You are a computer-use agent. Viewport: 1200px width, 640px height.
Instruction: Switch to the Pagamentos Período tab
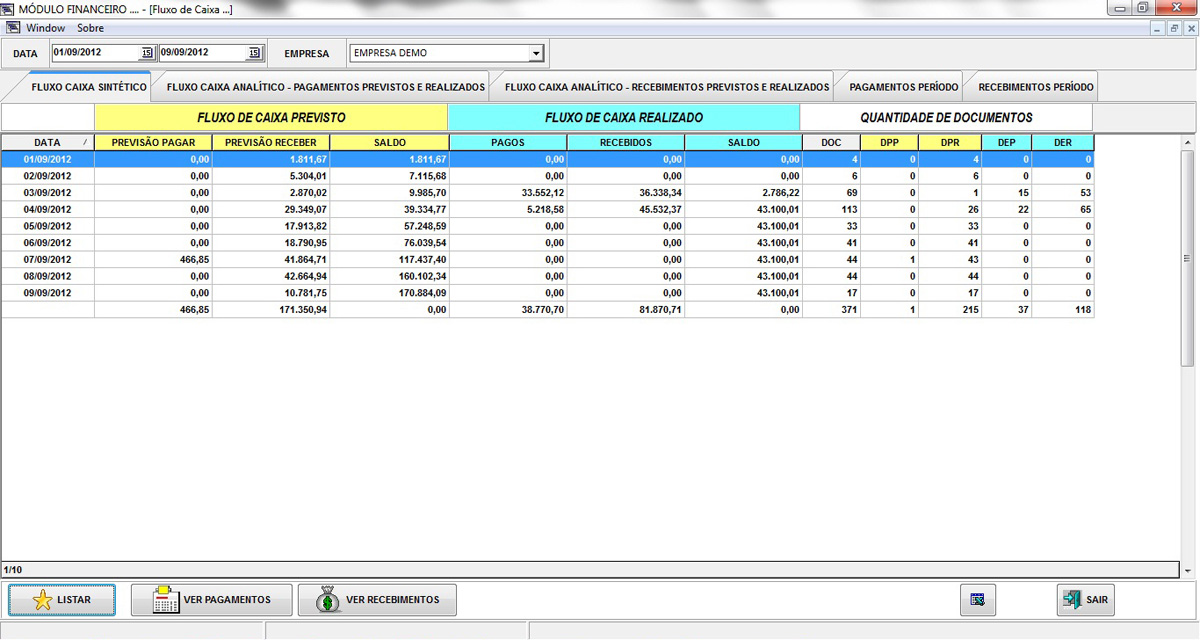tap(903, 87)
